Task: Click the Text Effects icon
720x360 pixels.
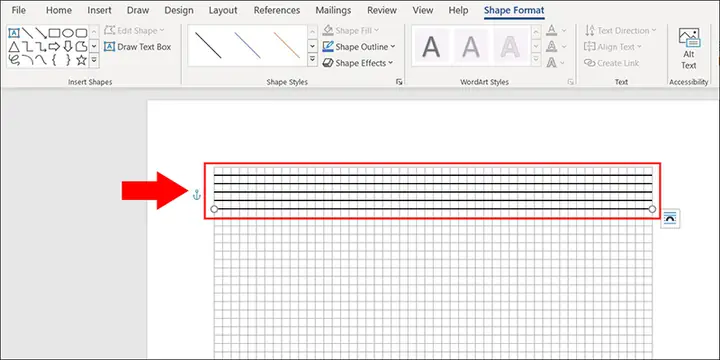Action: (552, 63)
